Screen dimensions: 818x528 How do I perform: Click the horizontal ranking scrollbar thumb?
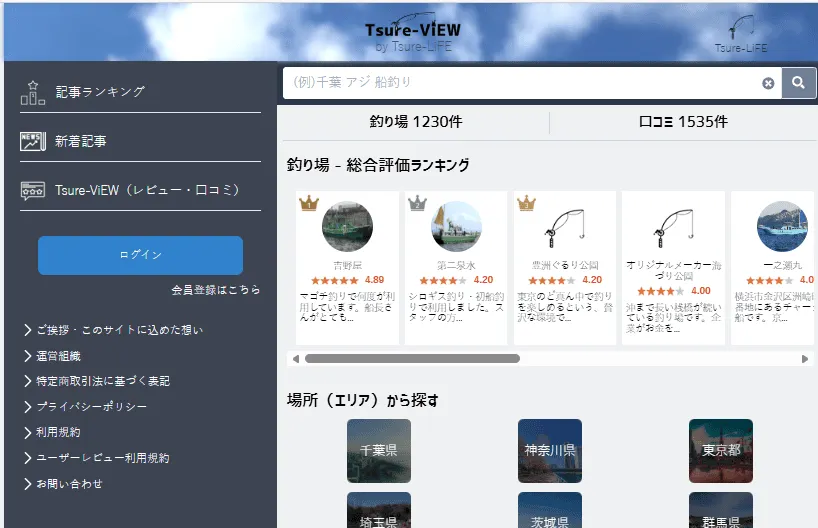point(412,359)
